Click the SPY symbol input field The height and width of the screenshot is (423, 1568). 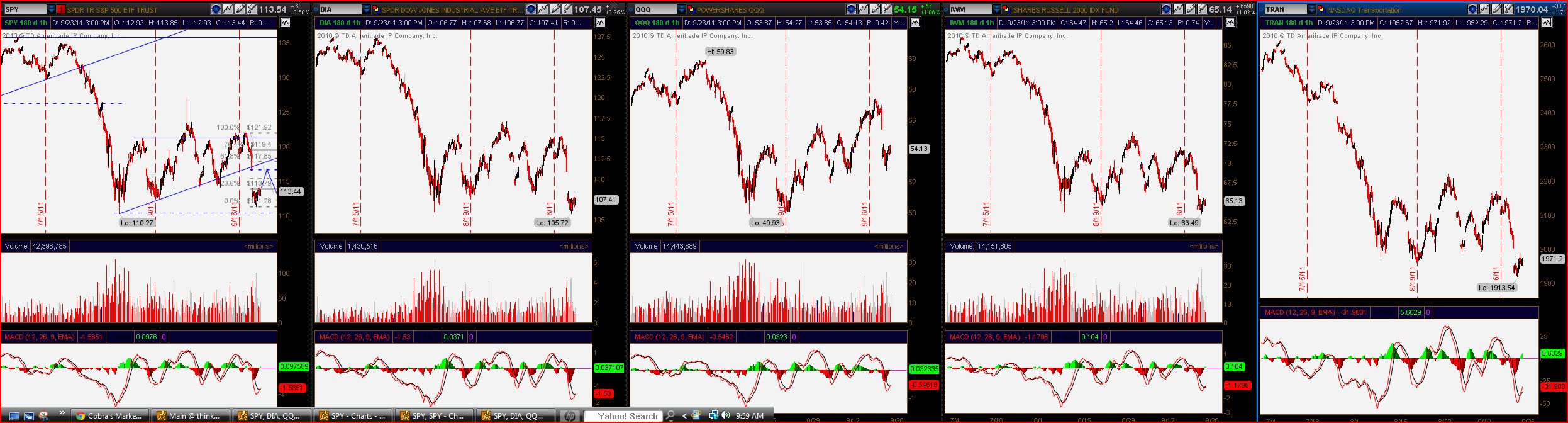click(26, 9)
